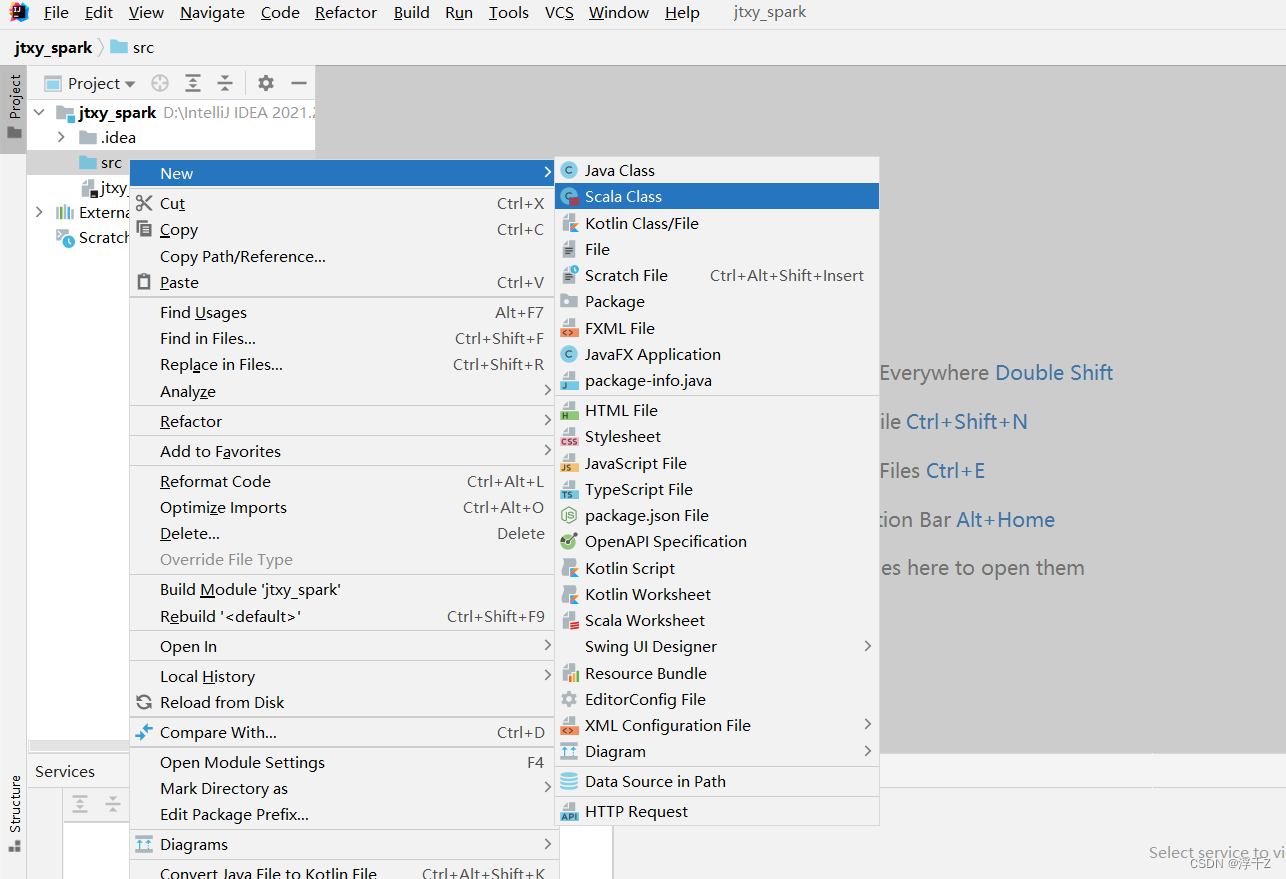Click the Scala Worksheet icon
This screenshot has width=1286, height=879.
click(569, 620)
